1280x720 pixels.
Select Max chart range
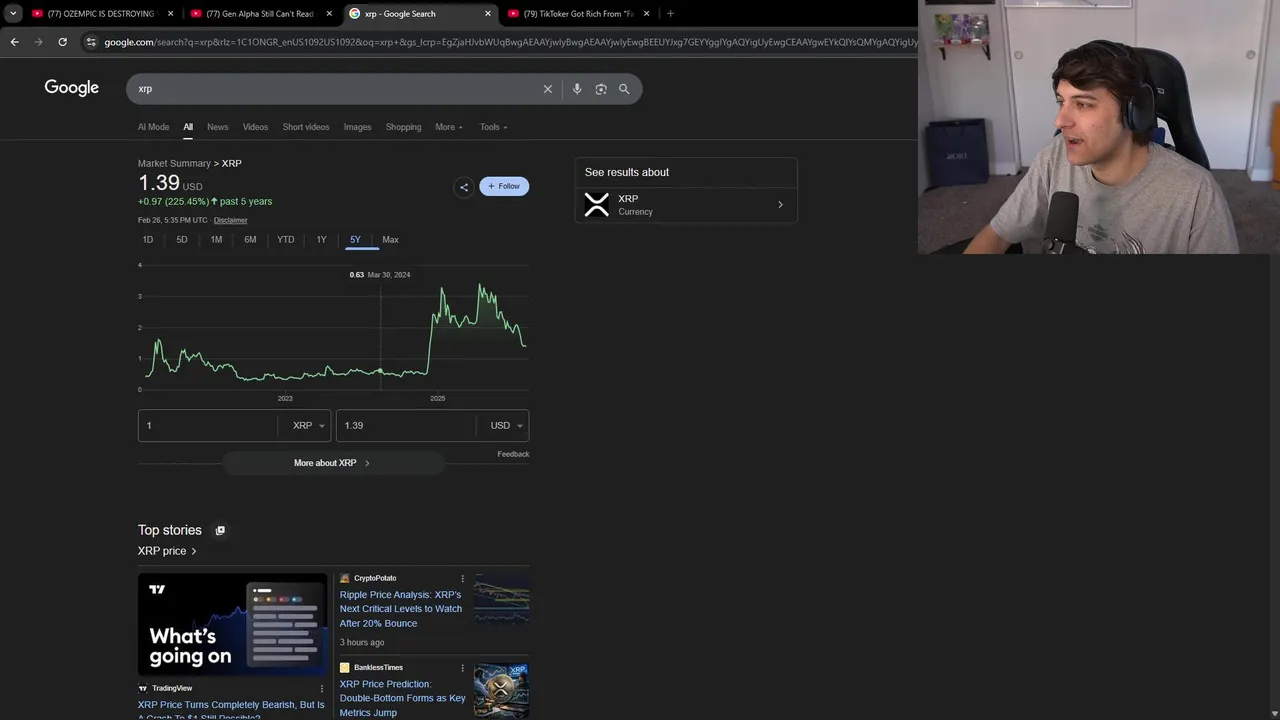(390, 240)
